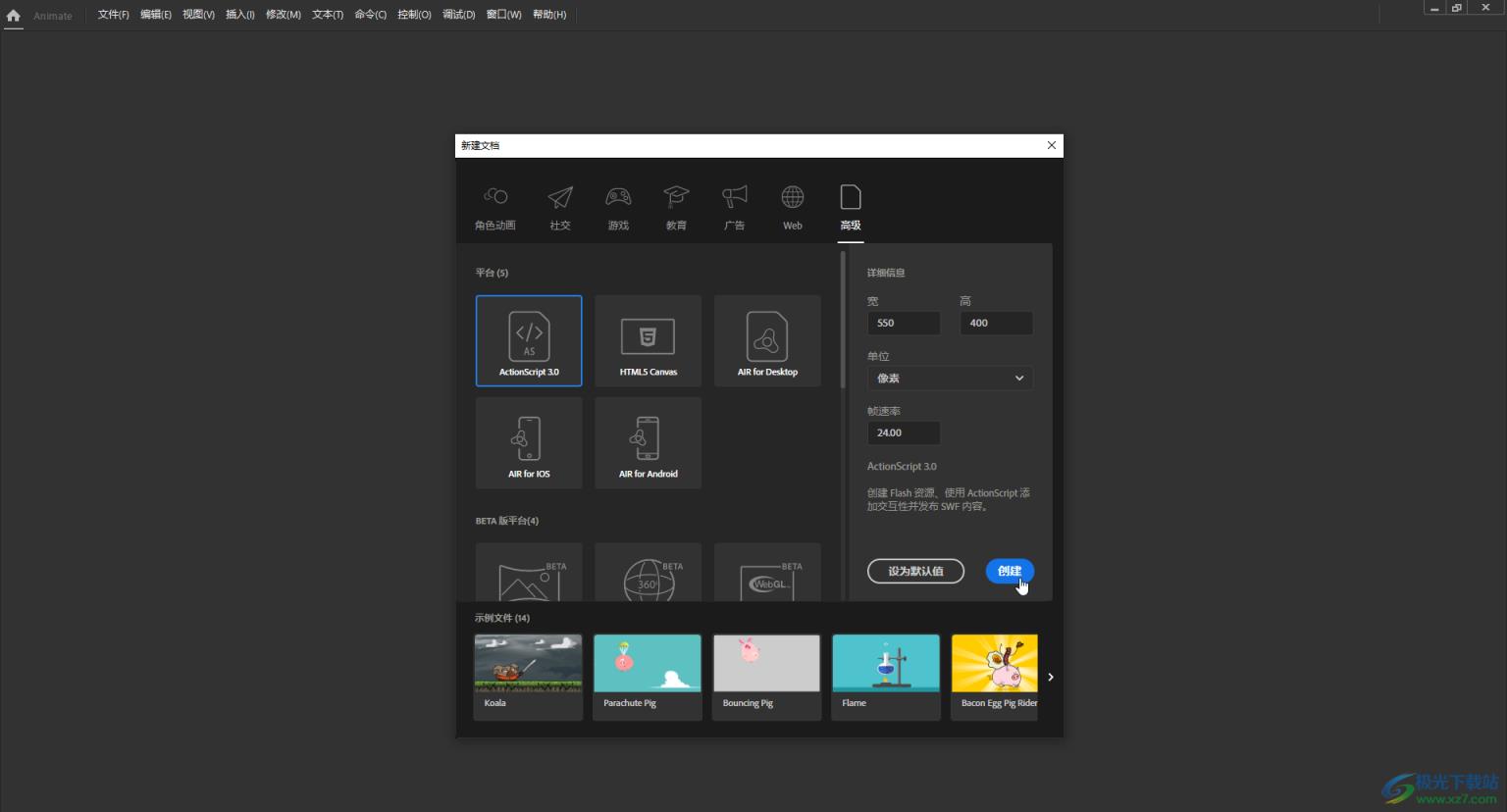Image resolution: width=1507 pixels, height=812 pixels.
Task: Select the Game preset tab
Action: point(618,209)
